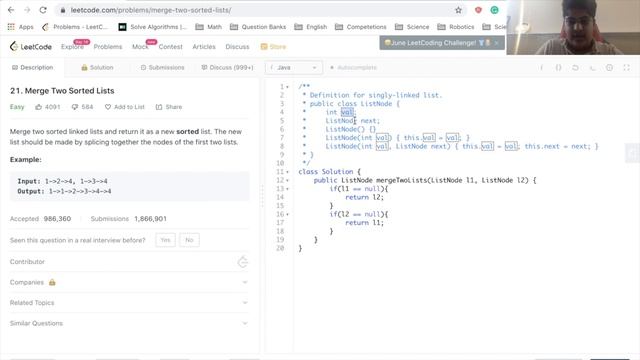Toggle fullscreen editor mode
Screen dimensions: 640x360
click(x=627, y=68)
